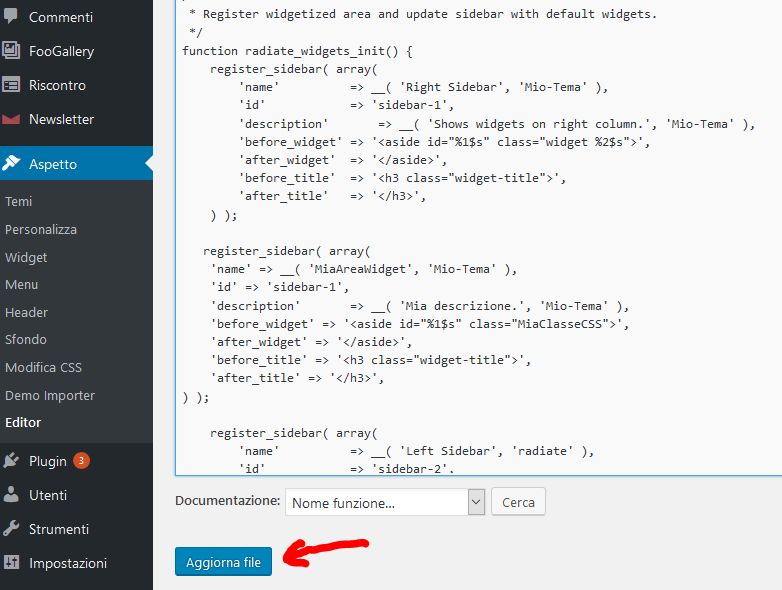Image resolution: width=782 pixels, height=590 pixels.
Task: Open the Impostazioni menu
Action: pos(68,563)
